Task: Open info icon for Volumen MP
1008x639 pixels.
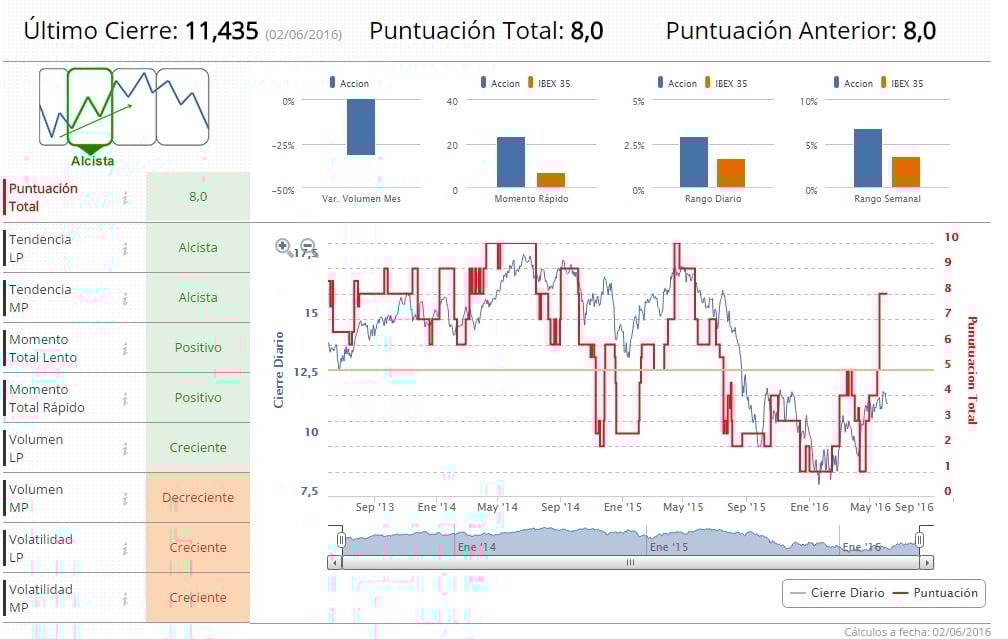Action: [125, 499]
